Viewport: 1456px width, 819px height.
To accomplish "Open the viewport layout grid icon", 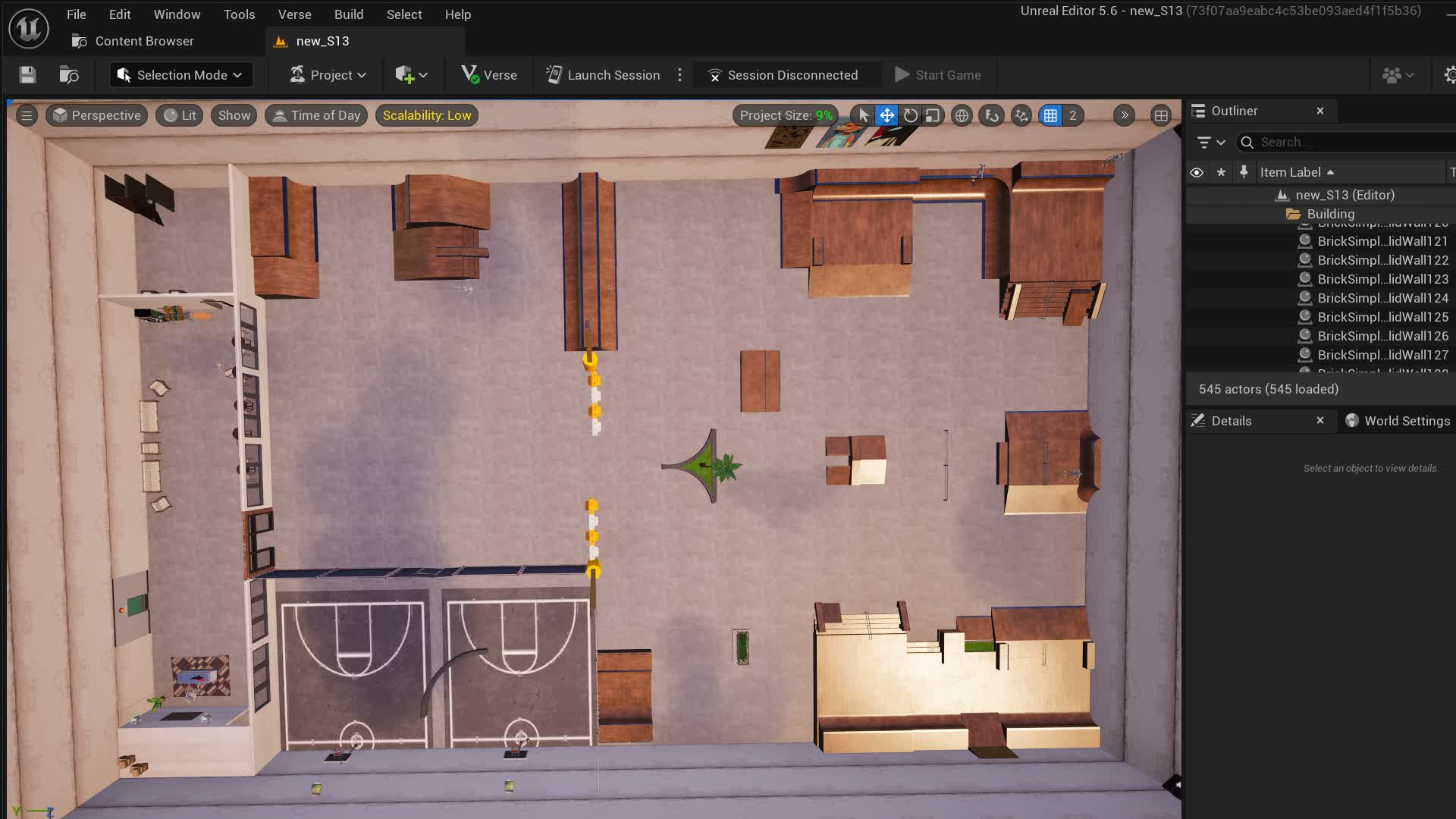I will click(x=1160, y=115).
